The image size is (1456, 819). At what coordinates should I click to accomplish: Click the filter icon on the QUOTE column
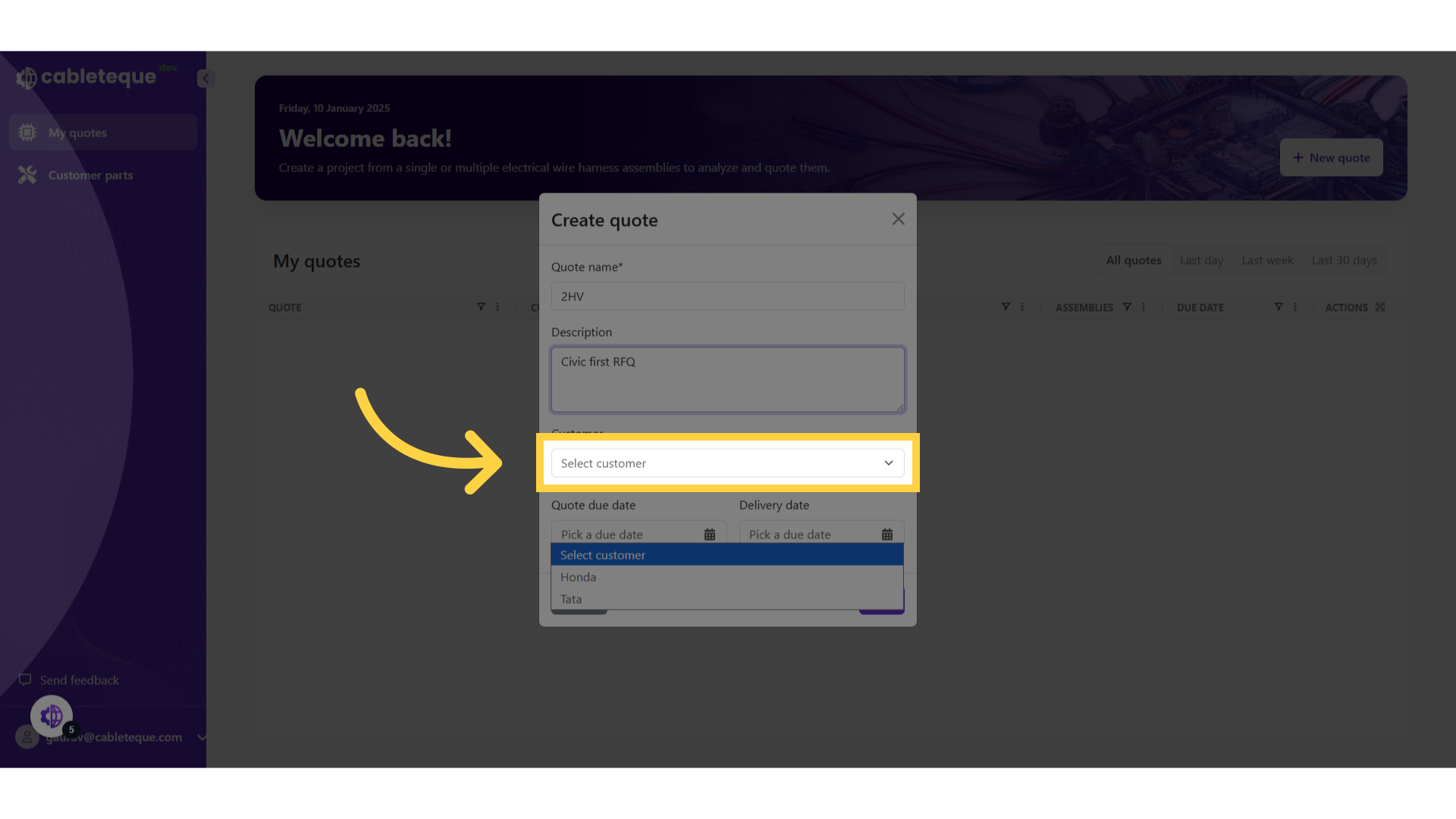pyautogui.click(x=481, y=307)
